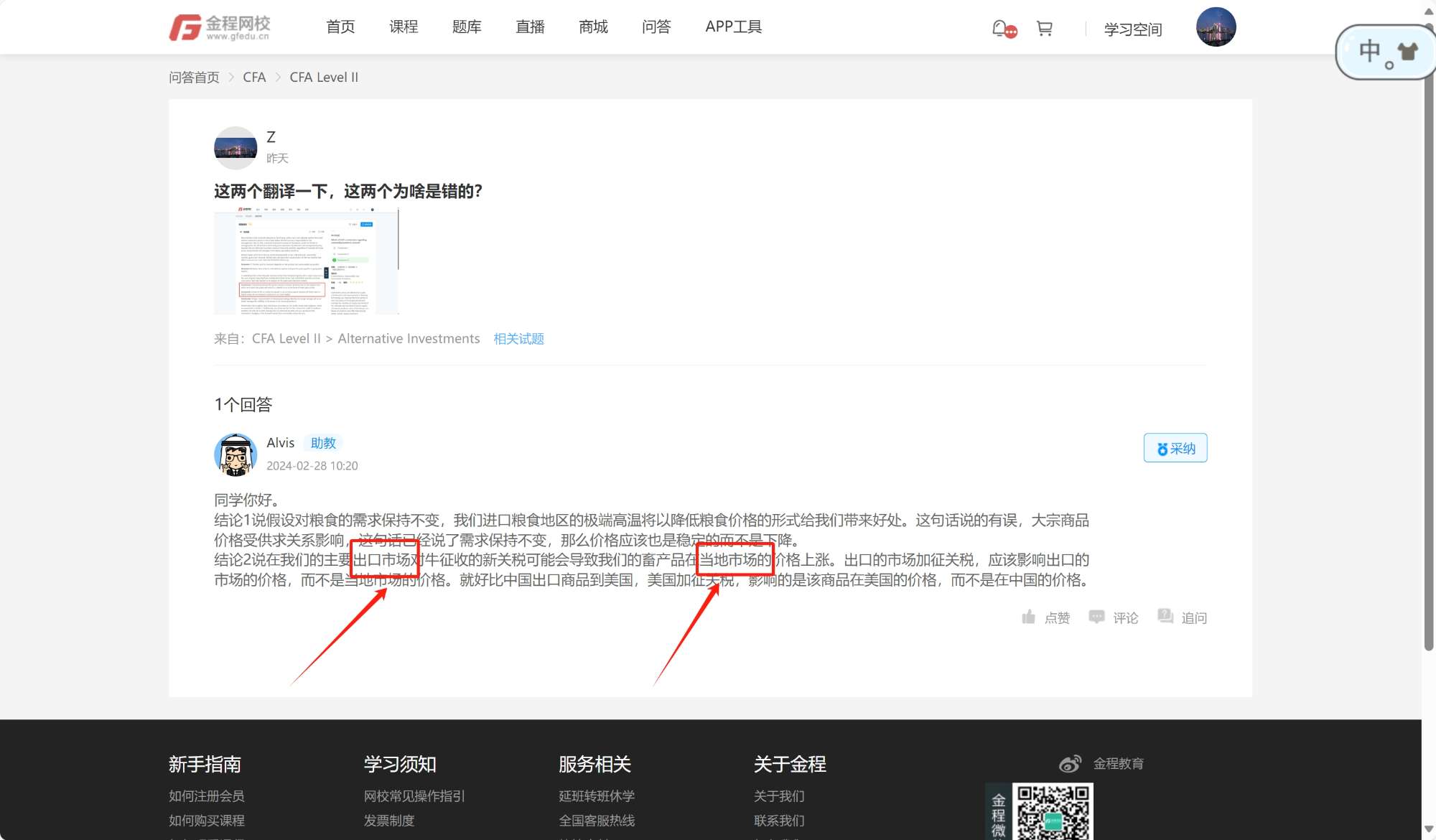
Task: Enlarge the question screenshot thumbnail
Action: [306, 261]
